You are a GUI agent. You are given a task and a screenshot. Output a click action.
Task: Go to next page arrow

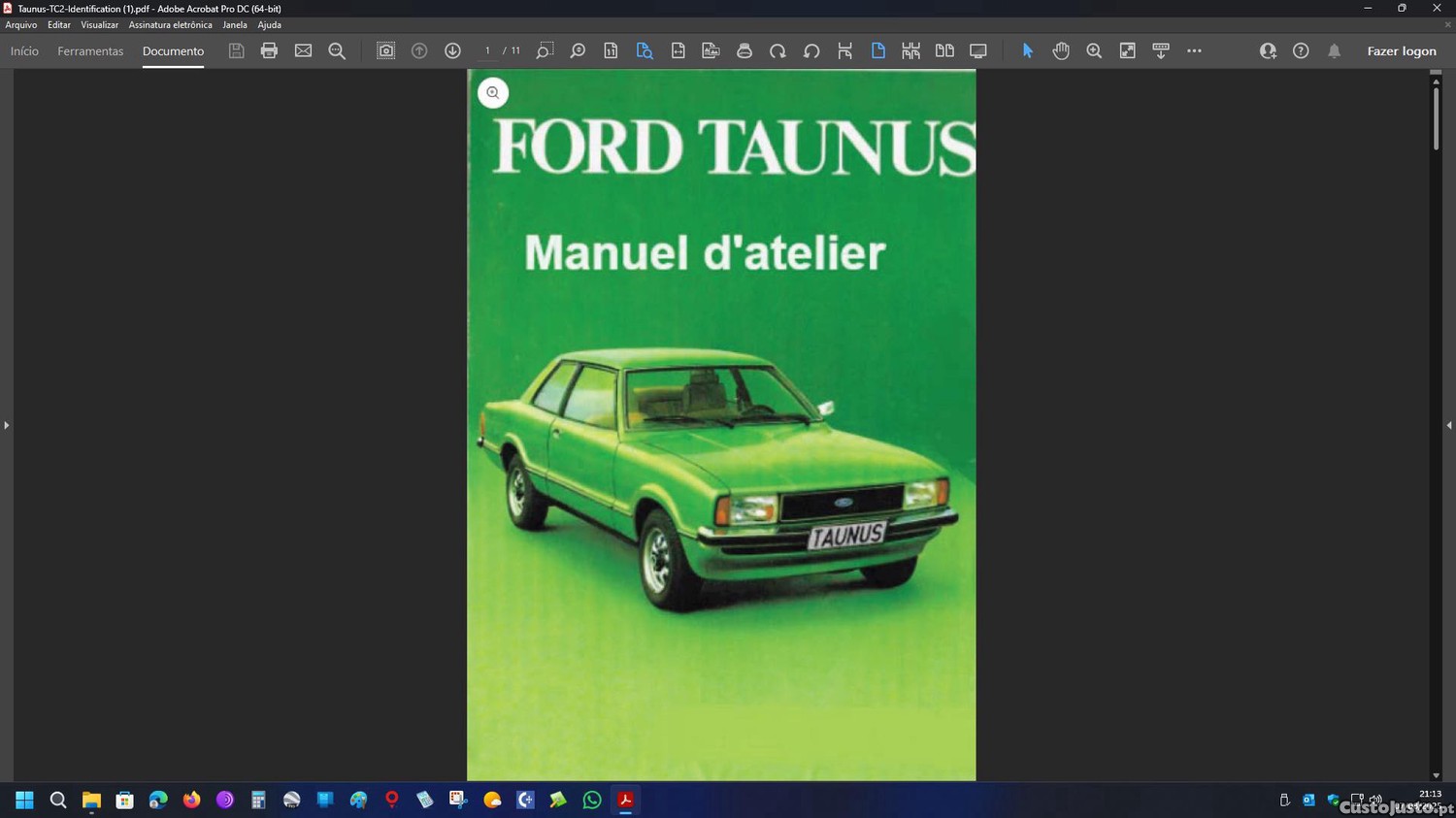(452, 50)
